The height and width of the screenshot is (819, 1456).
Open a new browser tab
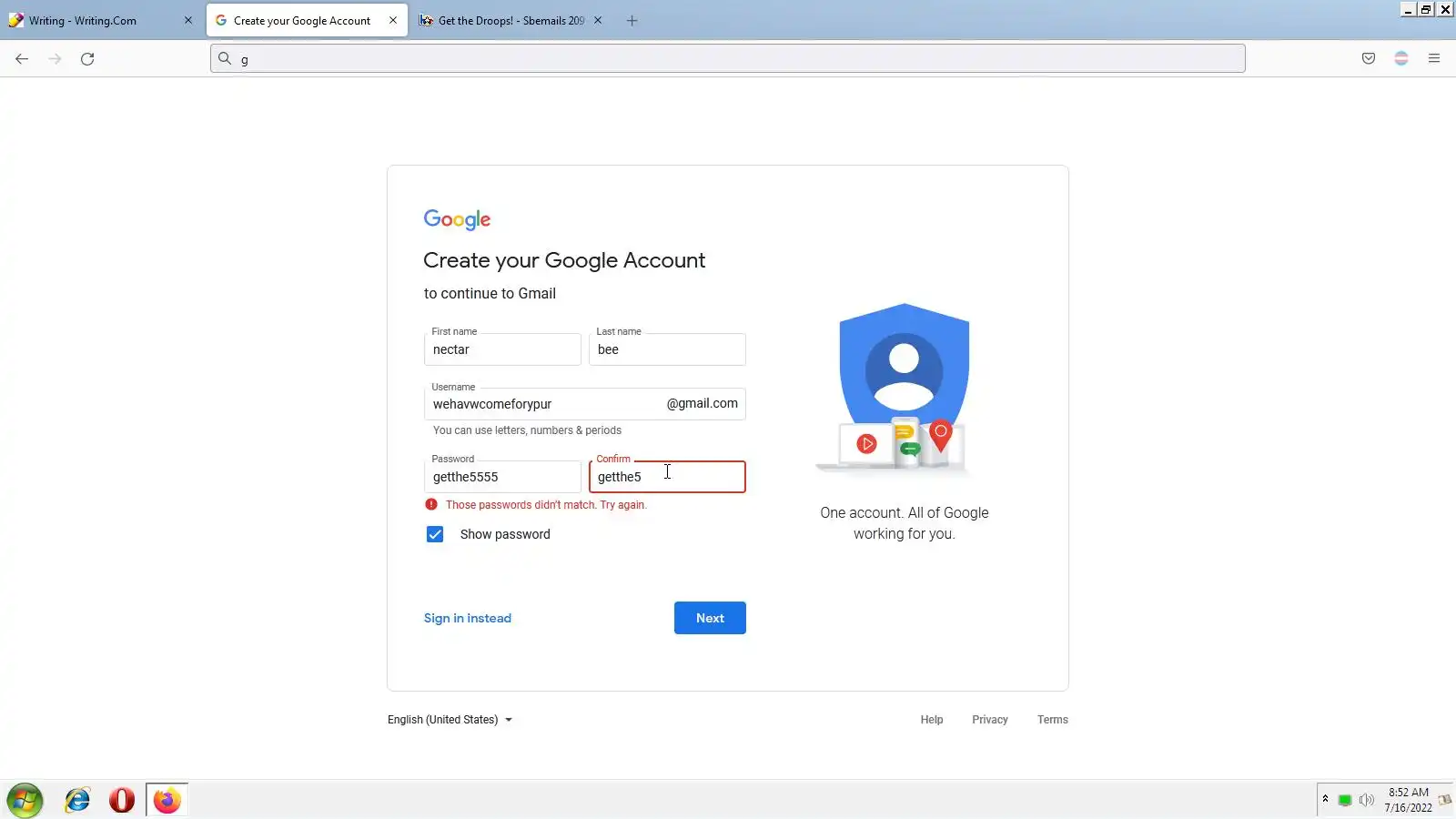tap(632, 21)
